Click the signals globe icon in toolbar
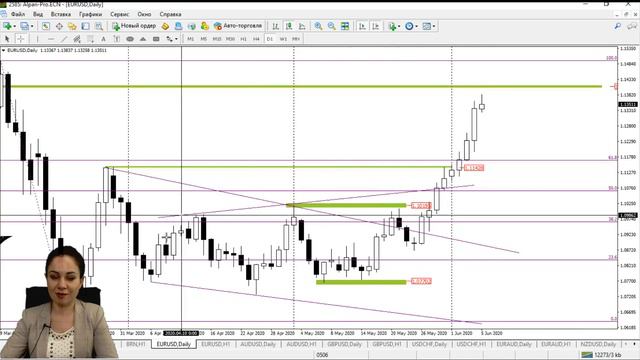Viewport: 640px width, 360px height. (191, 26)
